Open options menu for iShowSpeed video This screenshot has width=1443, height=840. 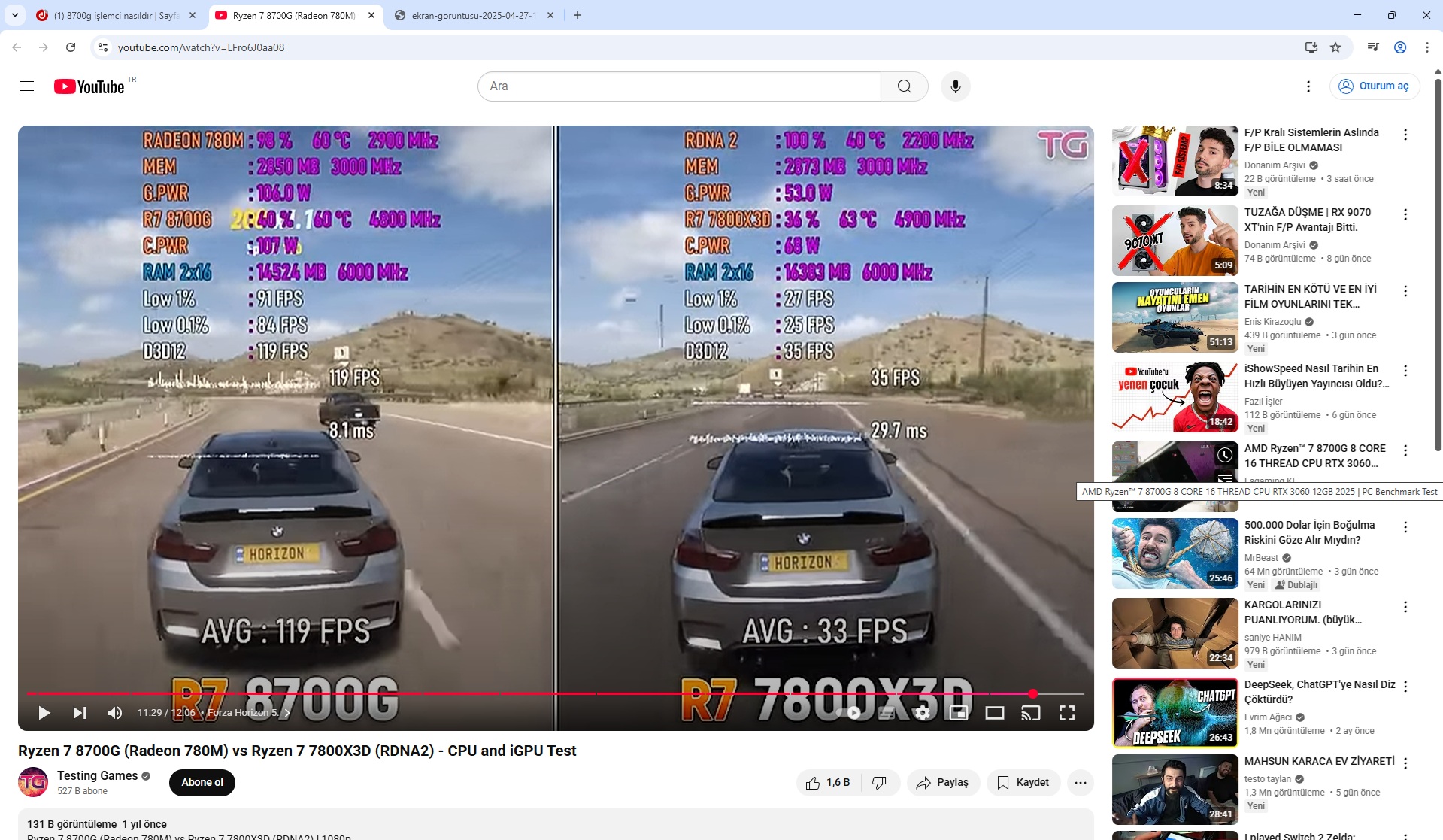pos(1405,371)
